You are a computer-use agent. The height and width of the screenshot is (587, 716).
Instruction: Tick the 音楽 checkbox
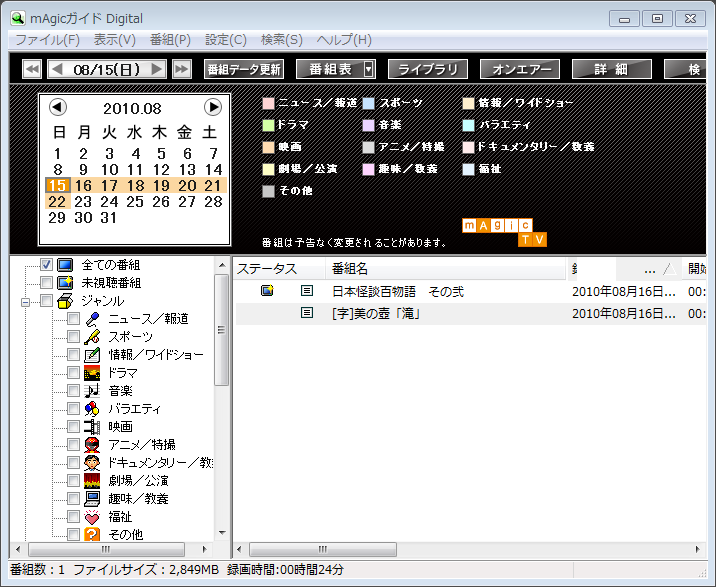[74, 391]
